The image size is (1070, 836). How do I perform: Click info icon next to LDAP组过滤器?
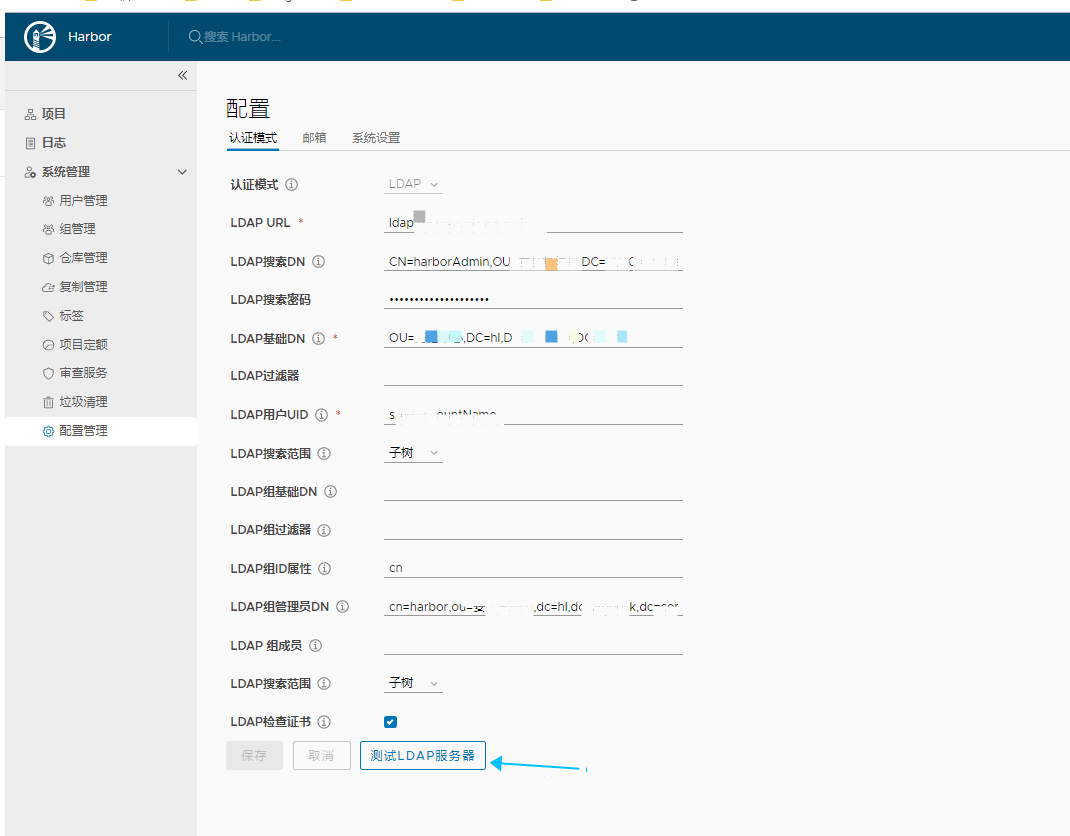pos(324,530)
